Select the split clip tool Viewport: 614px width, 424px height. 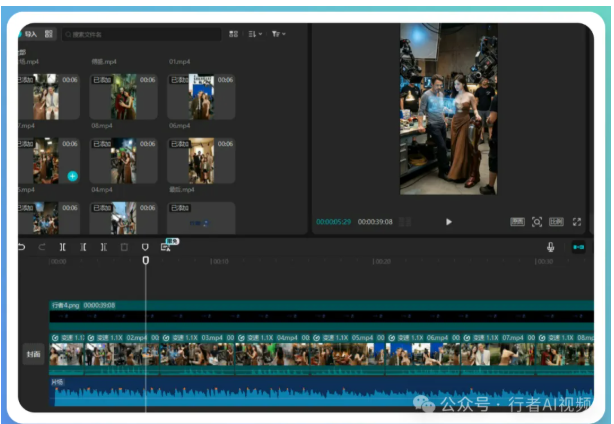pyautogui.click(x=63, y=247)
